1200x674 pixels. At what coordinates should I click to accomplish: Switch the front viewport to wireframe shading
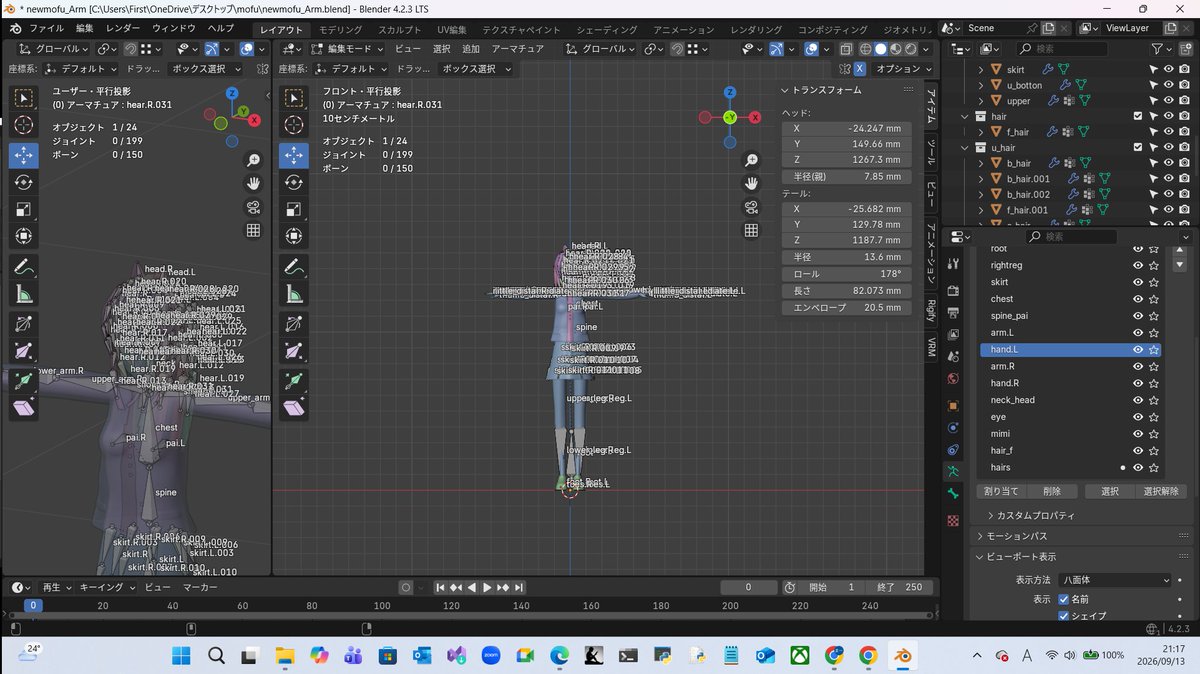coord(867,48)
